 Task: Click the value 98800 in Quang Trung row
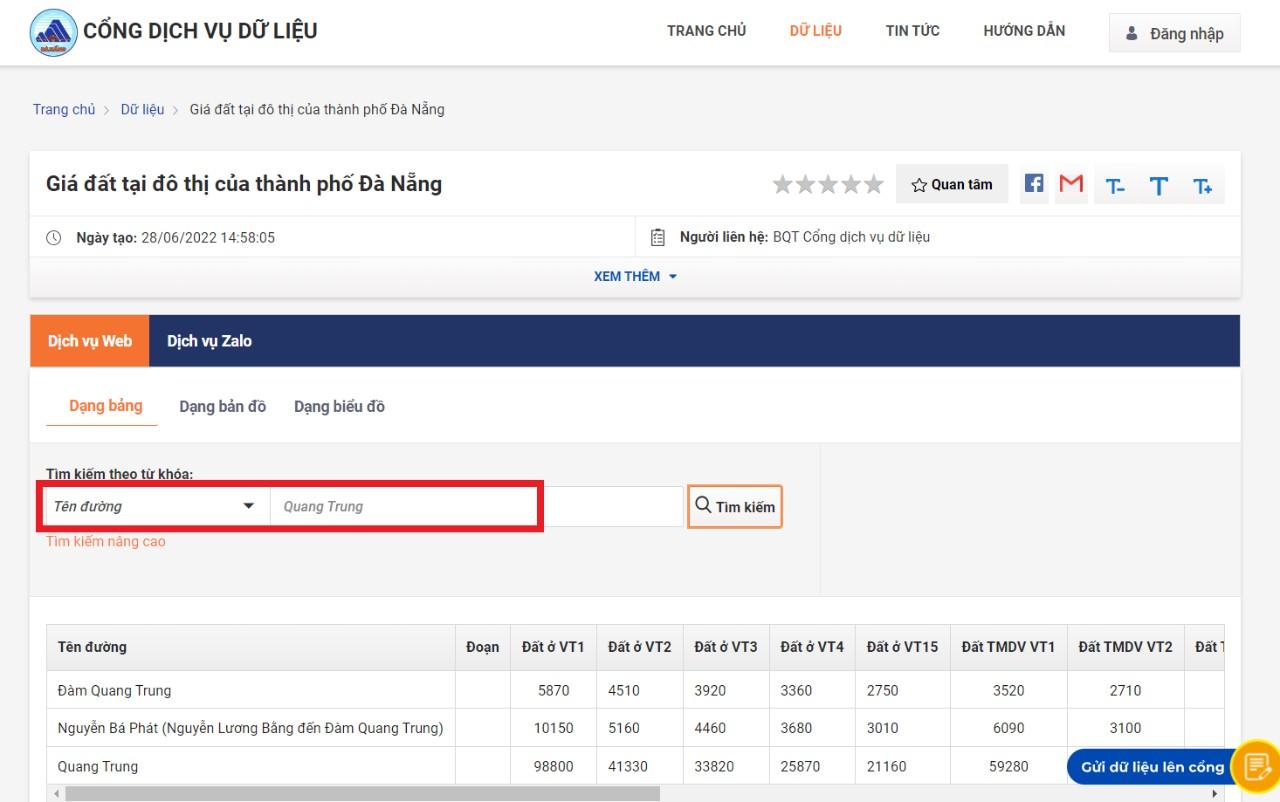553,766
